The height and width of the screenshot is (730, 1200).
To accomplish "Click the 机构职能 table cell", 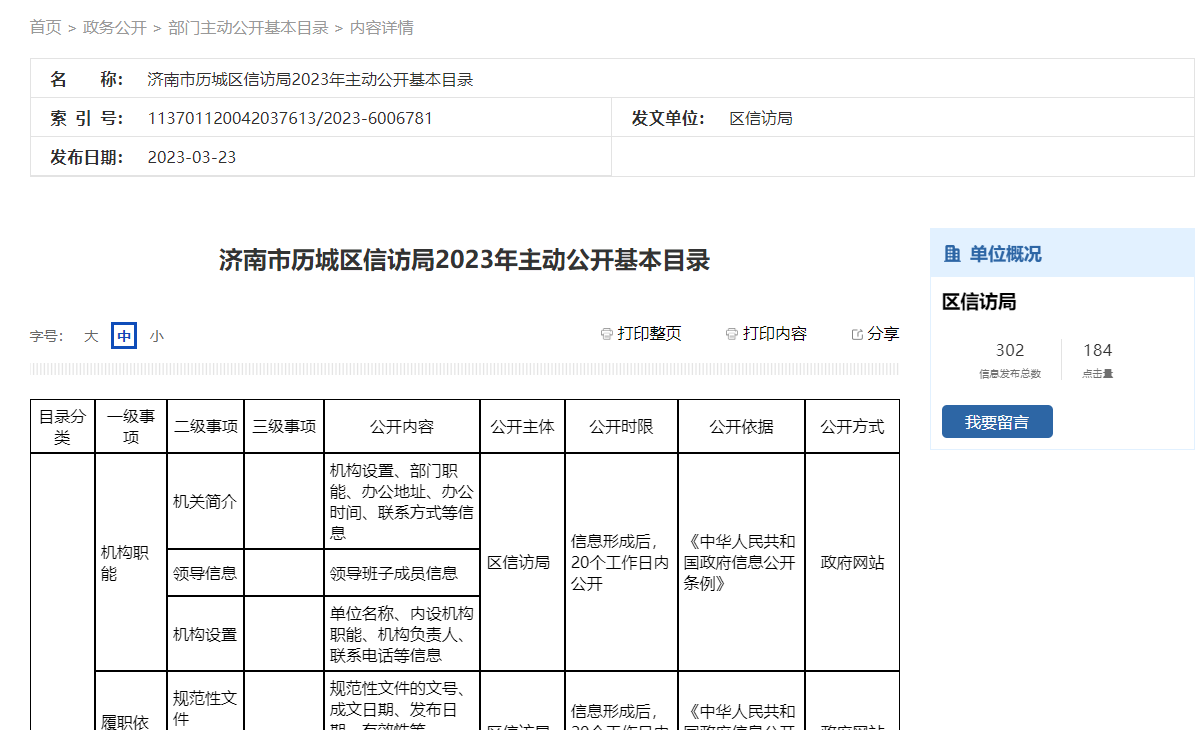I will 131,562.
